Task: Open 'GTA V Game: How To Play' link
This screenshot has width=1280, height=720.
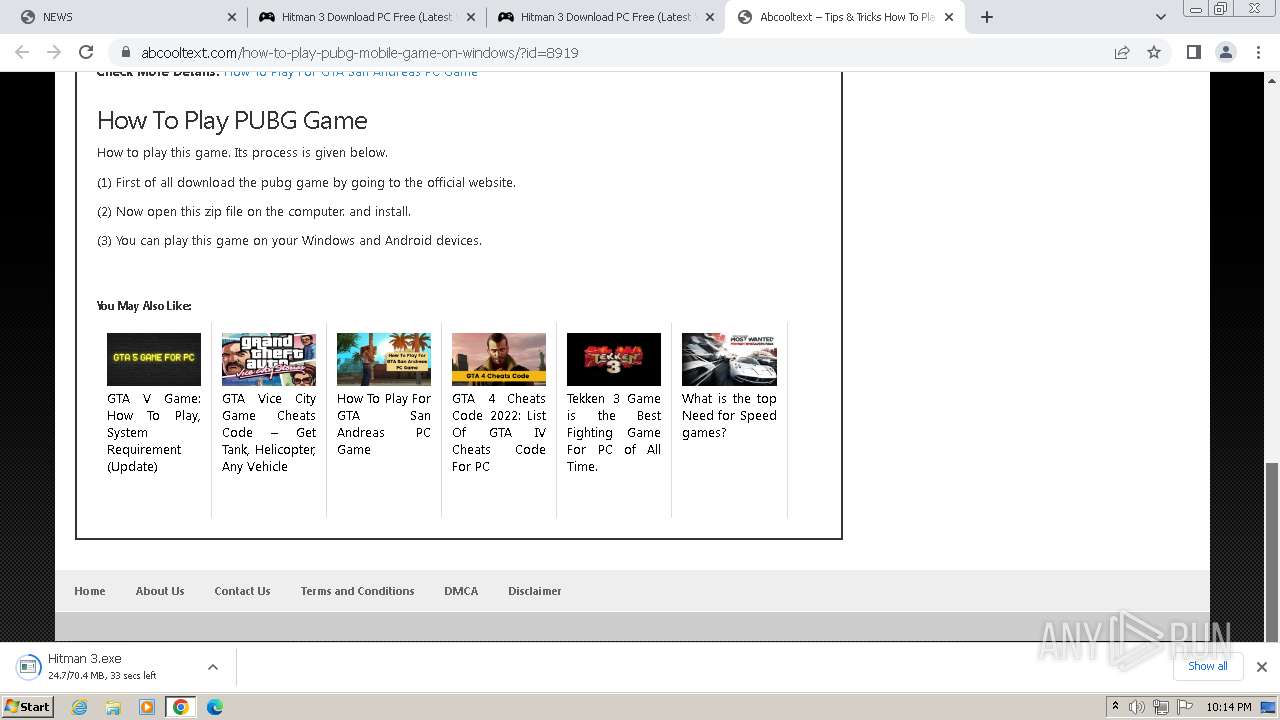Action: click(154, 432)
